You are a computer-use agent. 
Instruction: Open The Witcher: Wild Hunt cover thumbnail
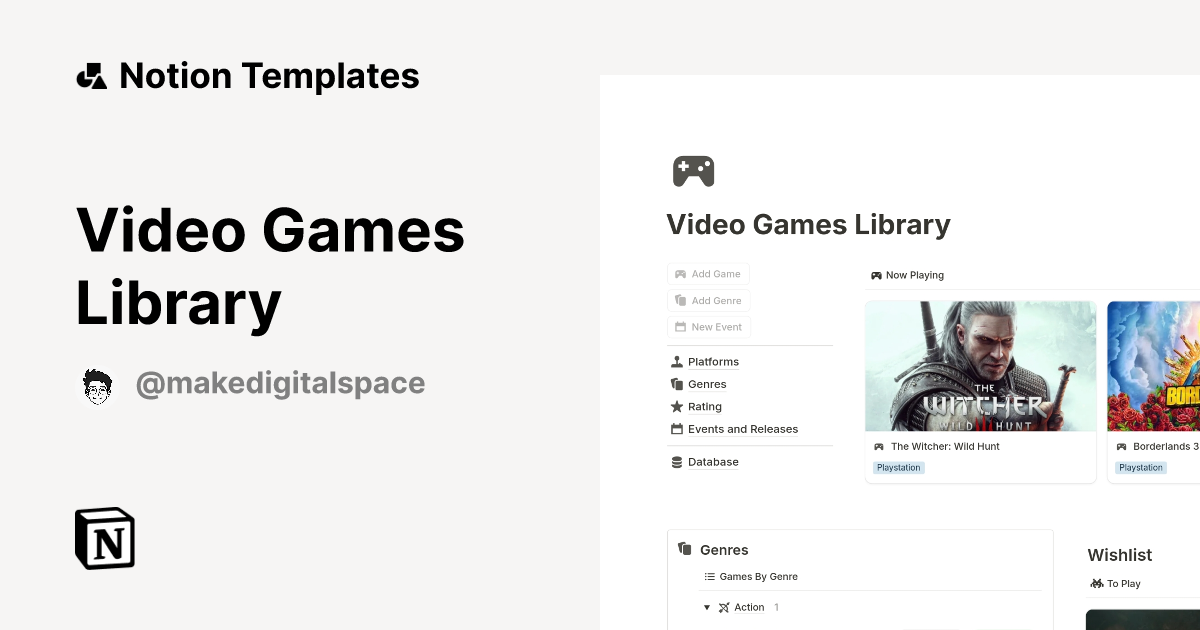[980, 366]
